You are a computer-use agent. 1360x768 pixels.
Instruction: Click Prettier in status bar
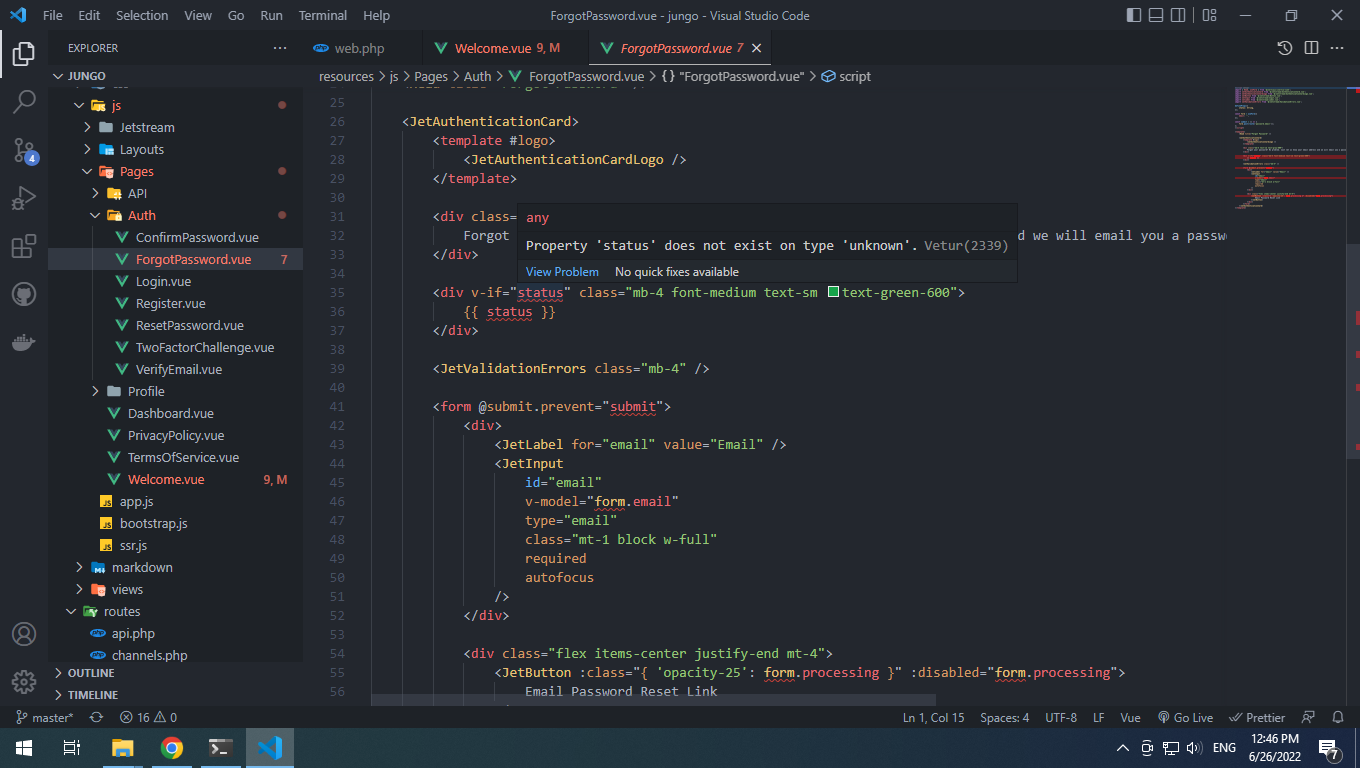1258,717
